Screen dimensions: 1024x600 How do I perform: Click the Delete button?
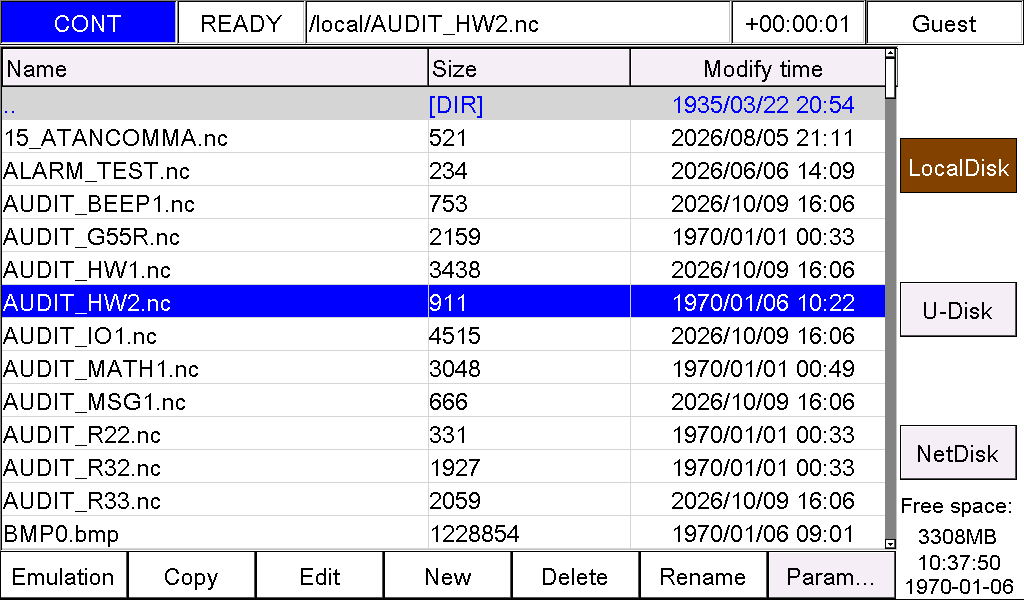(x=575, y=576)
